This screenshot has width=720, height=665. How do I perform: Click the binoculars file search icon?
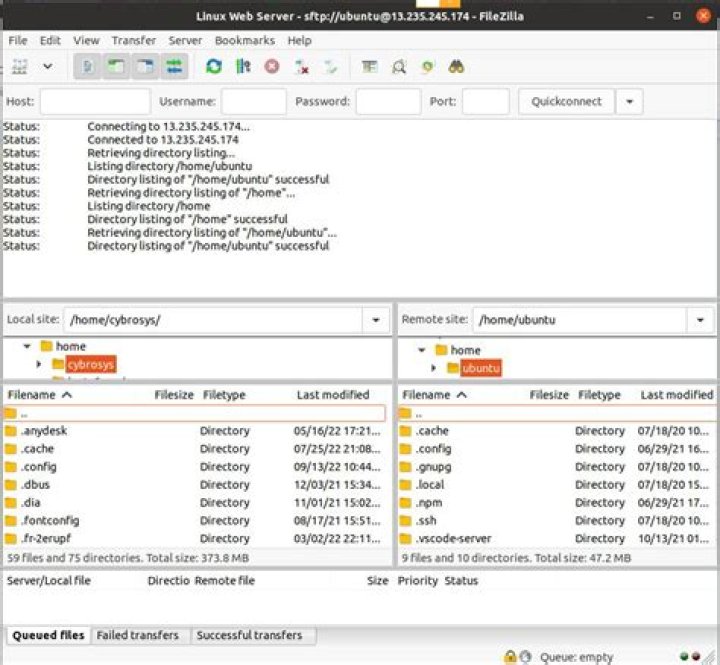[457, 67]
